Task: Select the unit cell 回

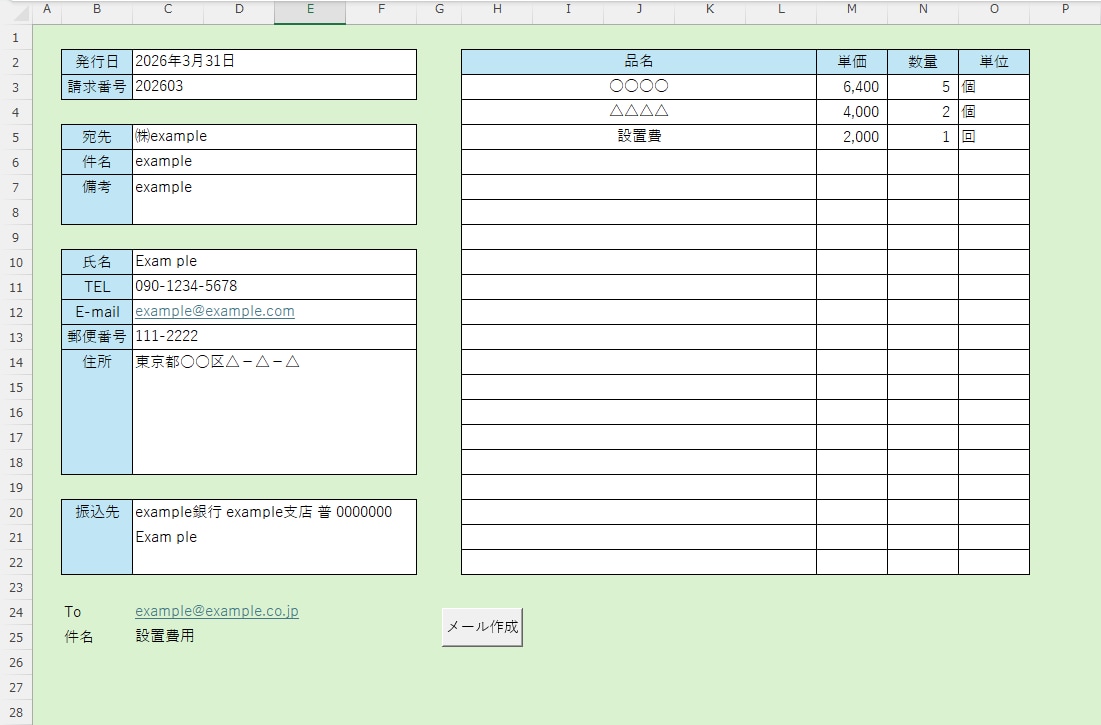Action: pyautogui.click(x=994, y=137)
